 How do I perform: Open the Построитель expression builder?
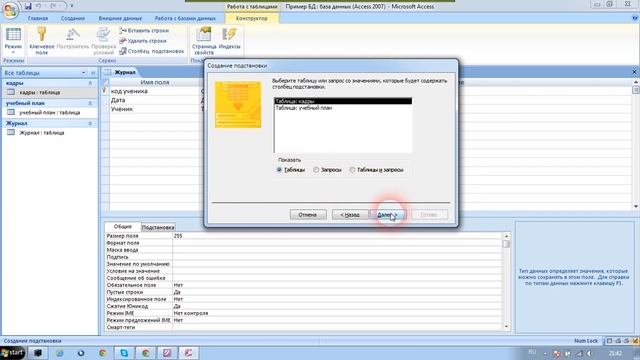73,39
